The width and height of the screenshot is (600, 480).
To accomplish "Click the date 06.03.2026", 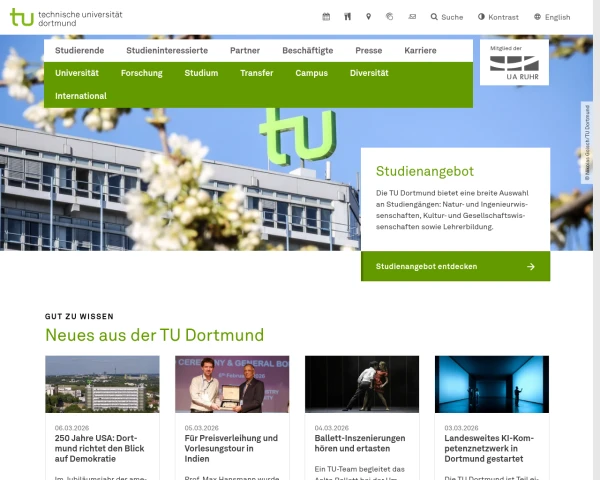I will click(x=72, y=428).
